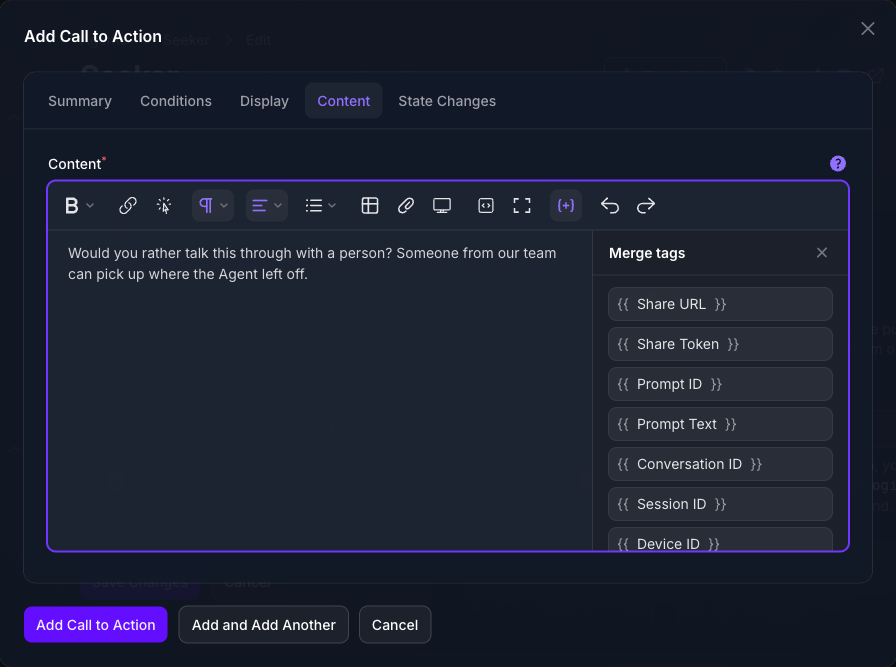The height and width of the screenshot is (667, 896).
Task: Choose the text alignment icon
Action: tap(259, 205)
